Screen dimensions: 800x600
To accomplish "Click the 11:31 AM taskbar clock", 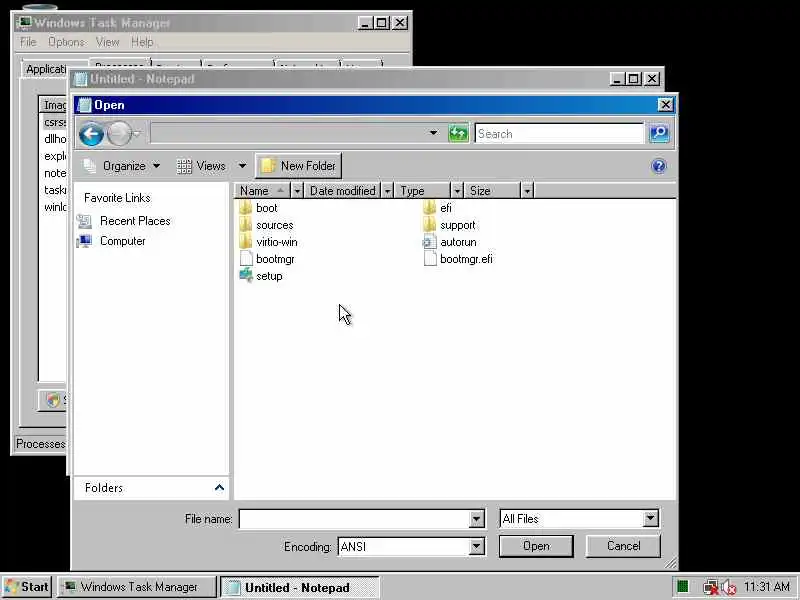I will coord(767,587).
